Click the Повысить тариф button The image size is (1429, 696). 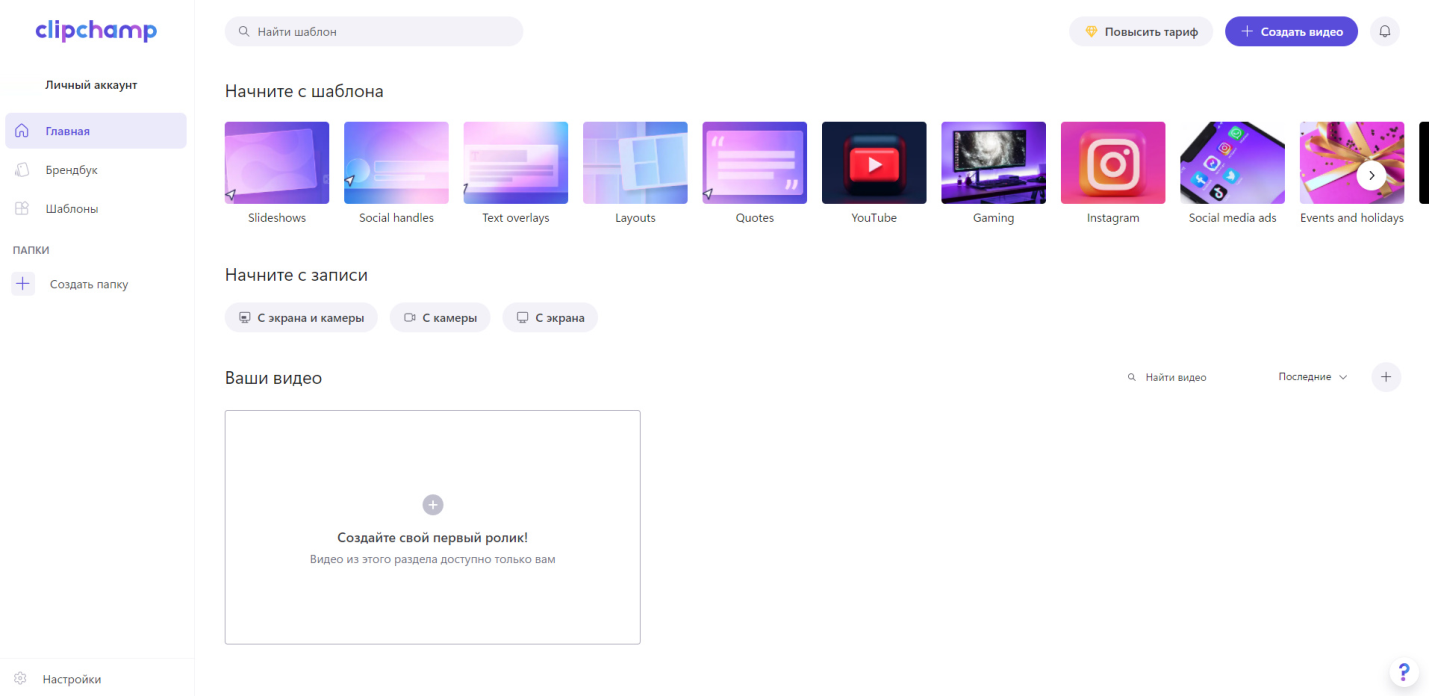point(1141,31)
